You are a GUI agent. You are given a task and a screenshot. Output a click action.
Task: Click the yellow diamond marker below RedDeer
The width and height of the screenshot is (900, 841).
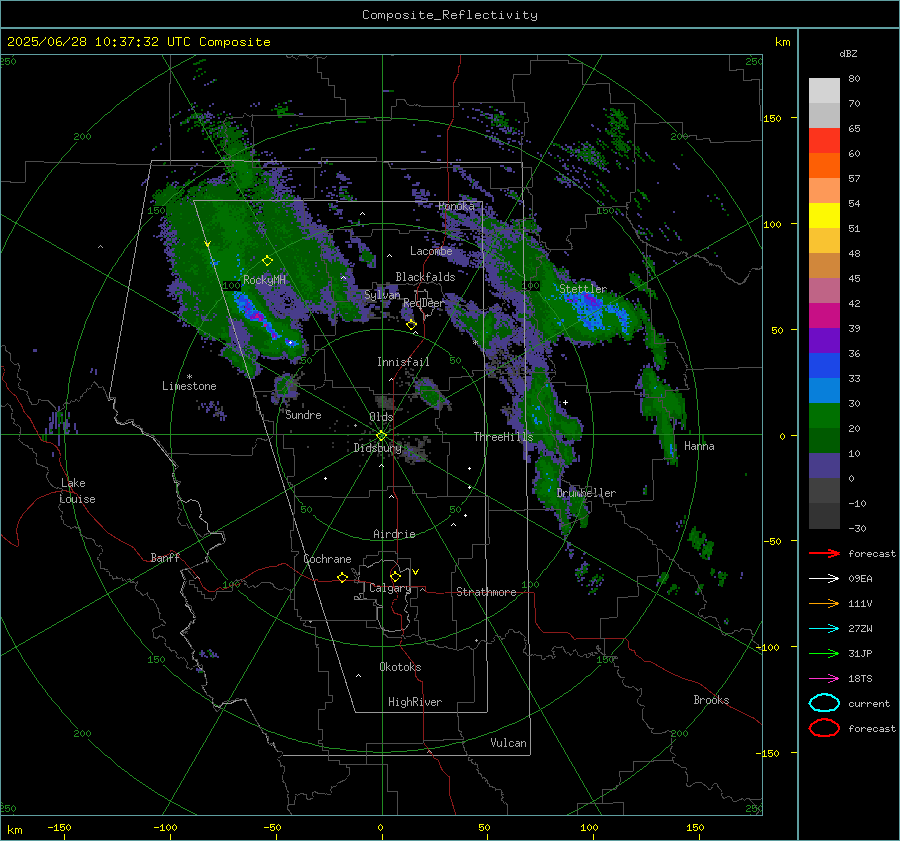412,325
